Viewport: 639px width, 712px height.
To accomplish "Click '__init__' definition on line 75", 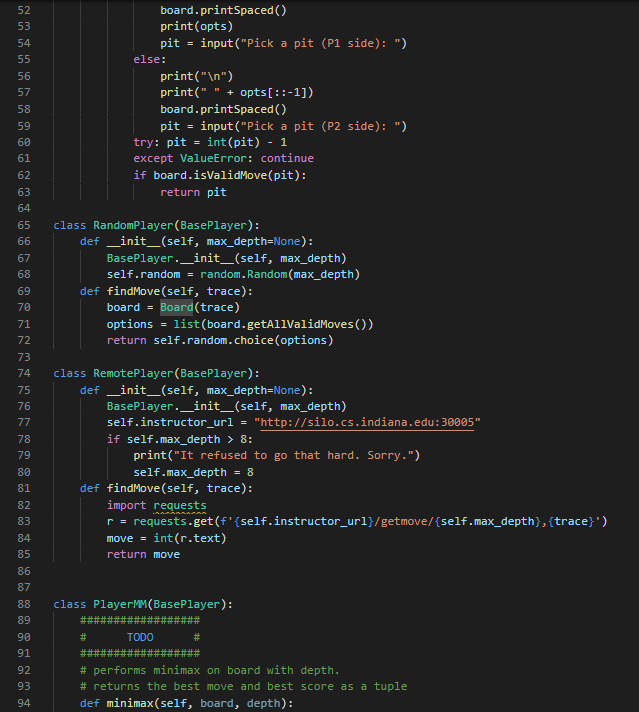I will pos(133,390).
